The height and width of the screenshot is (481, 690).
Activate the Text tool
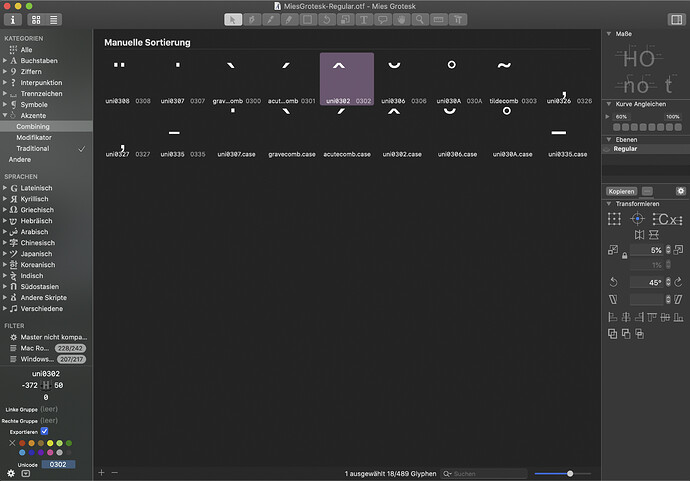click(364, 19)
